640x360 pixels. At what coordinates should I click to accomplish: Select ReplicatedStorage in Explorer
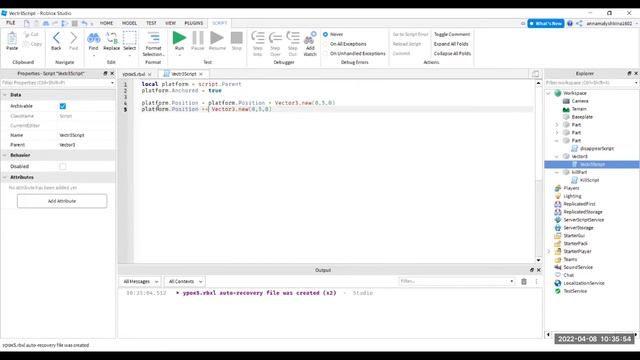click(x=582, y=212)
